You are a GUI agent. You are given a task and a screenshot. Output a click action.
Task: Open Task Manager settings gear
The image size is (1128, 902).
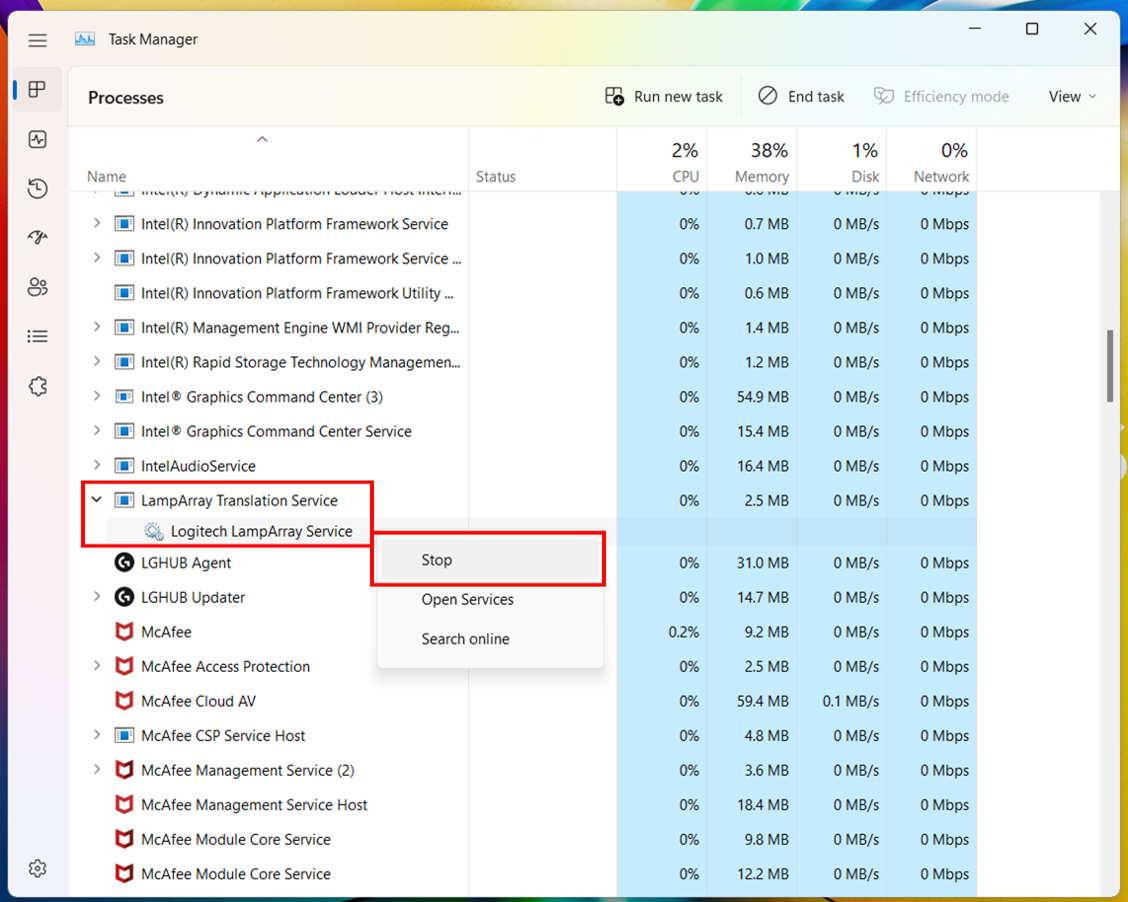37,868
